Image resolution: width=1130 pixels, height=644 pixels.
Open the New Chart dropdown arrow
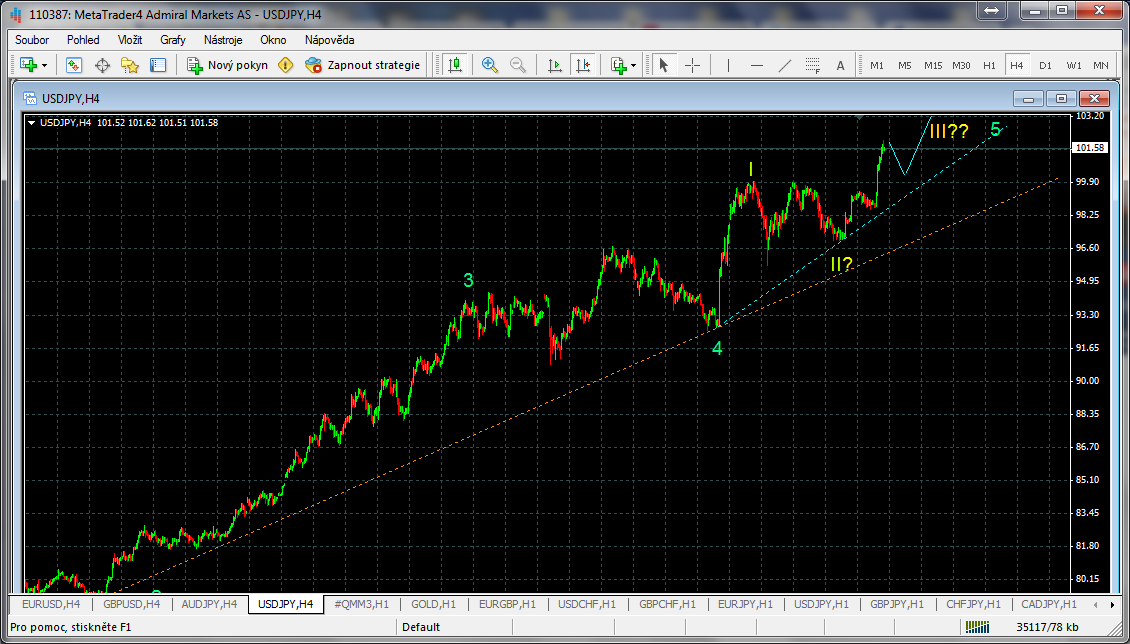pyautogui.click(x=45, y=66)
